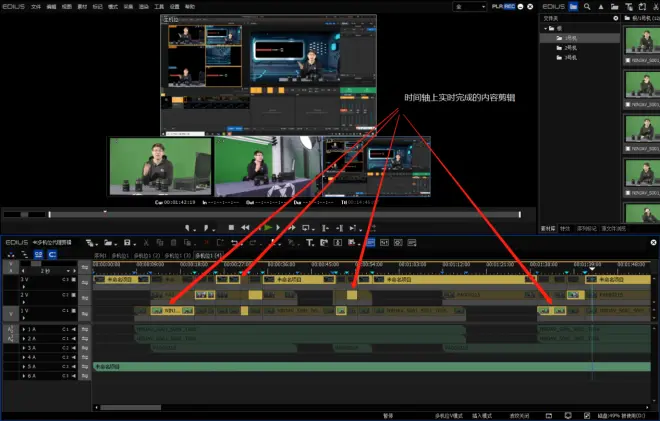The image size is (660, 421).
Task: Toggle the highlighted sync-lock mode icon
Action: point(38,254)
